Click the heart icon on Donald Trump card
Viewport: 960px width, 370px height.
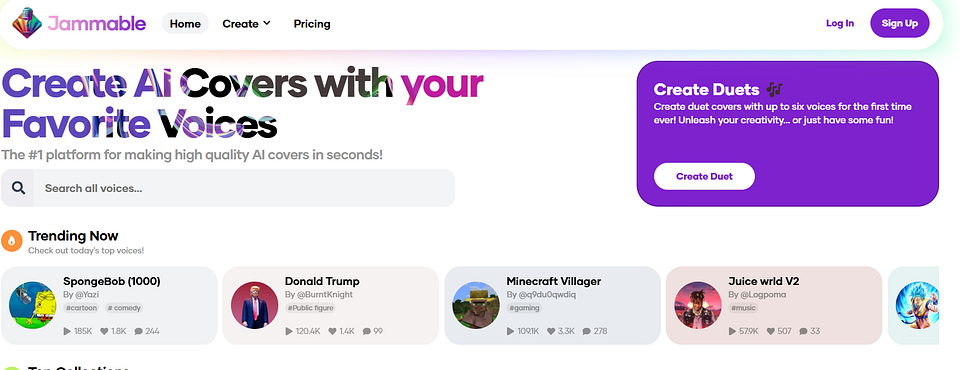point(332,331)
